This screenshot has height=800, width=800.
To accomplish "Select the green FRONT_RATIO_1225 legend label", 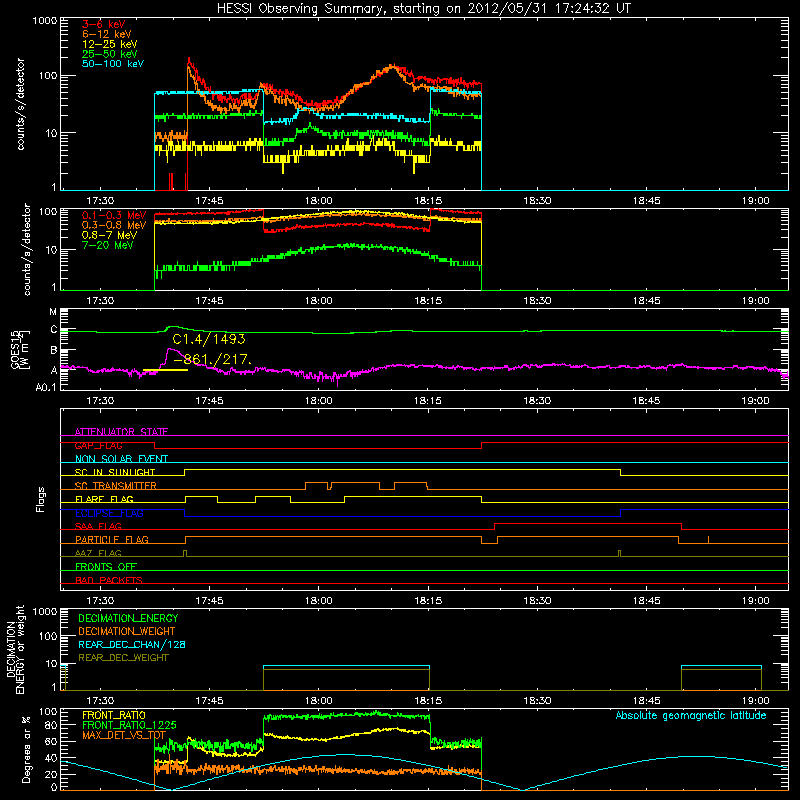I will 129,725.
